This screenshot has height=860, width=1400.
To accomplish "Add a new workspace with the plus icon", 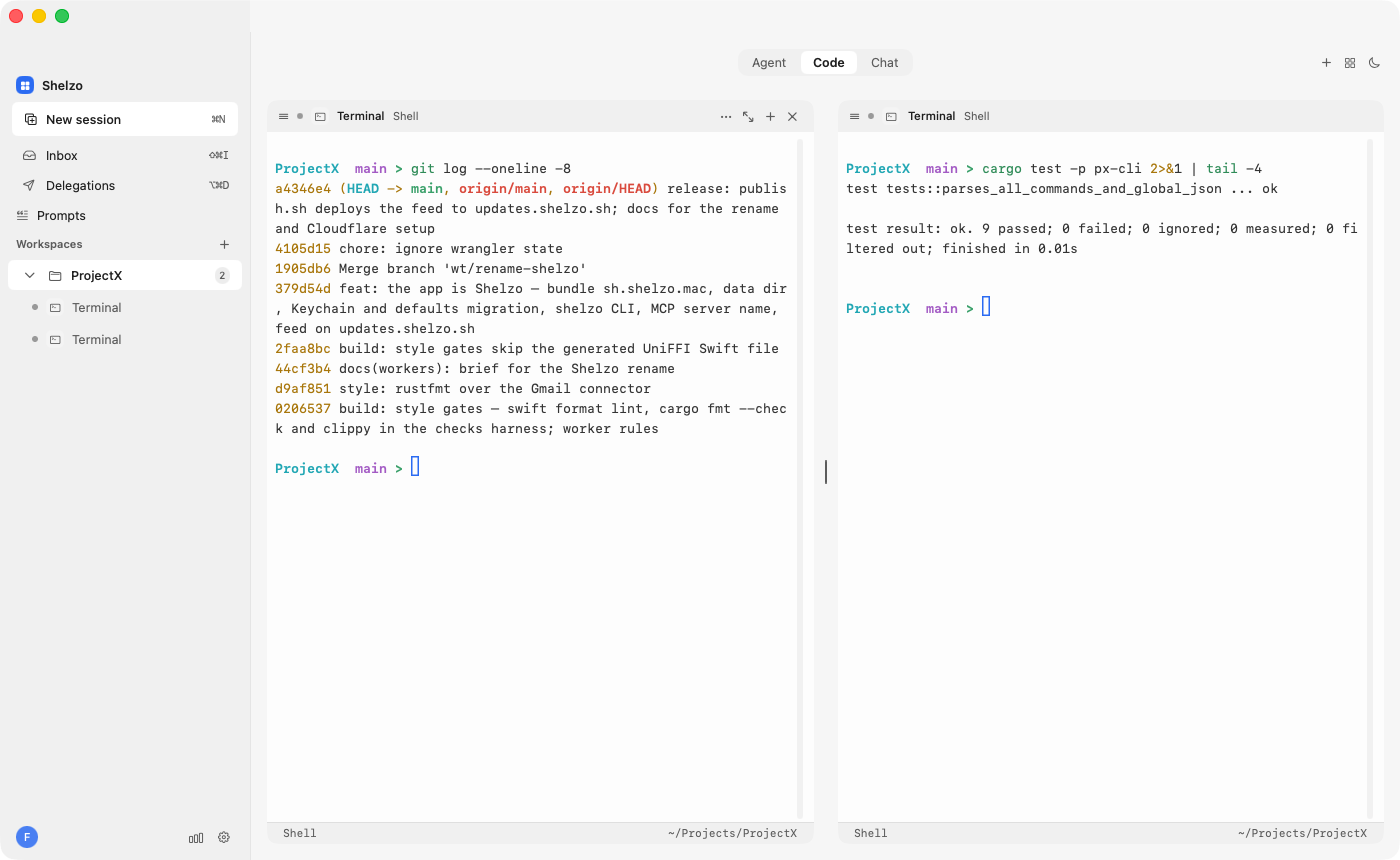I will point(224,244).
